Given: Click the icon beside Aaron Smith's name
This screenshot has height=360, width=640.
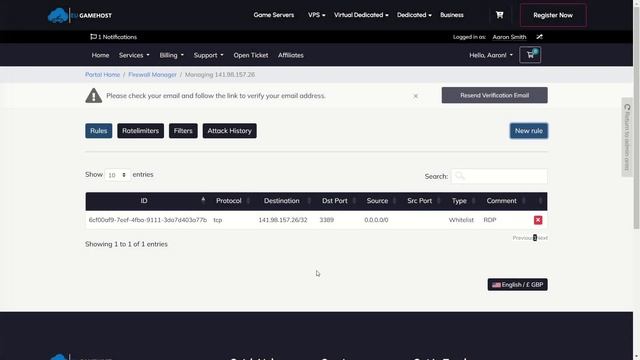Looking at the screenshot, I should (x=540, y=37).
